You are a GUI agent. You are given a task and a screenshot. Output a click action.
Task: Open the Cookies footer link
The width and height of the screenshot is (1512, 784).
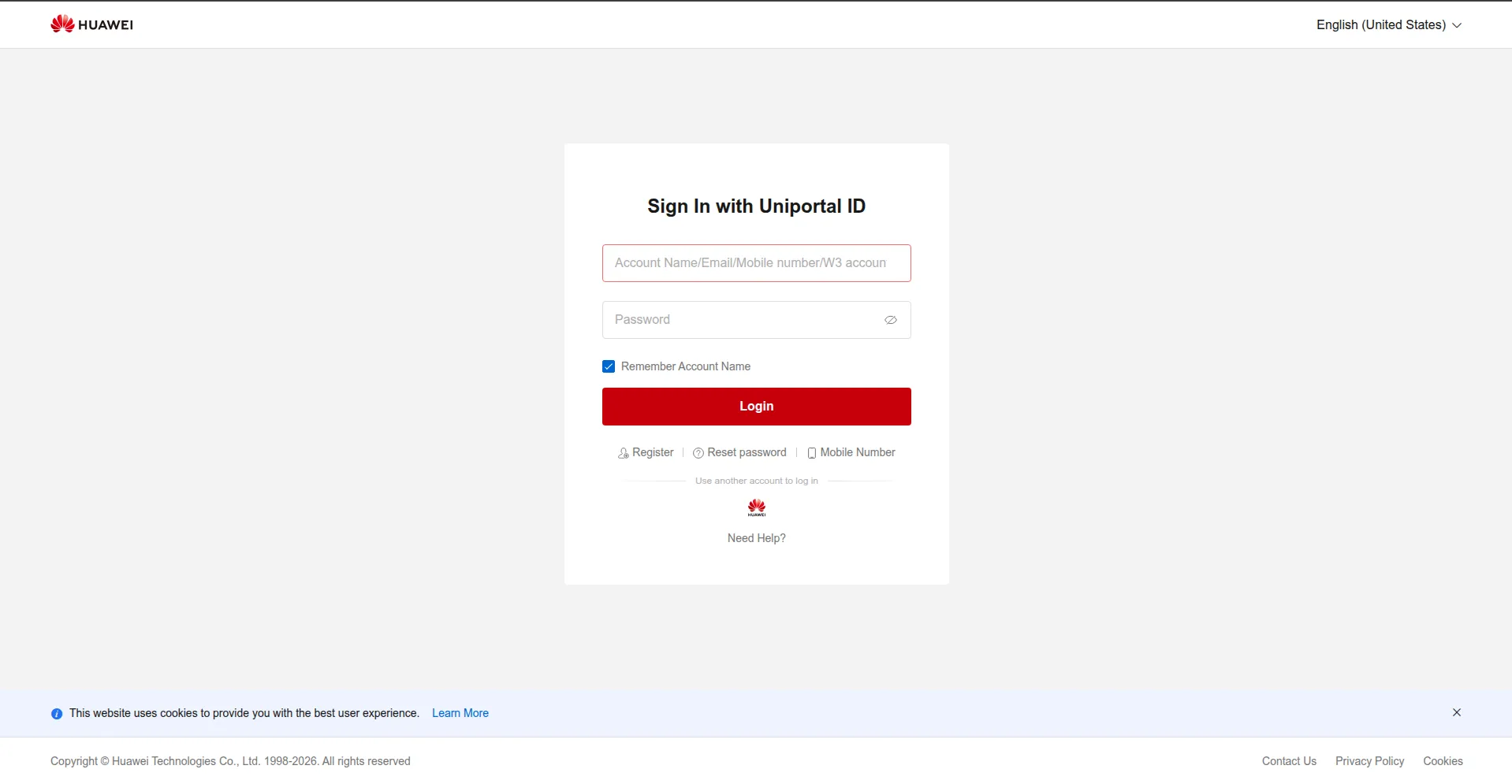pos(1443,761)
